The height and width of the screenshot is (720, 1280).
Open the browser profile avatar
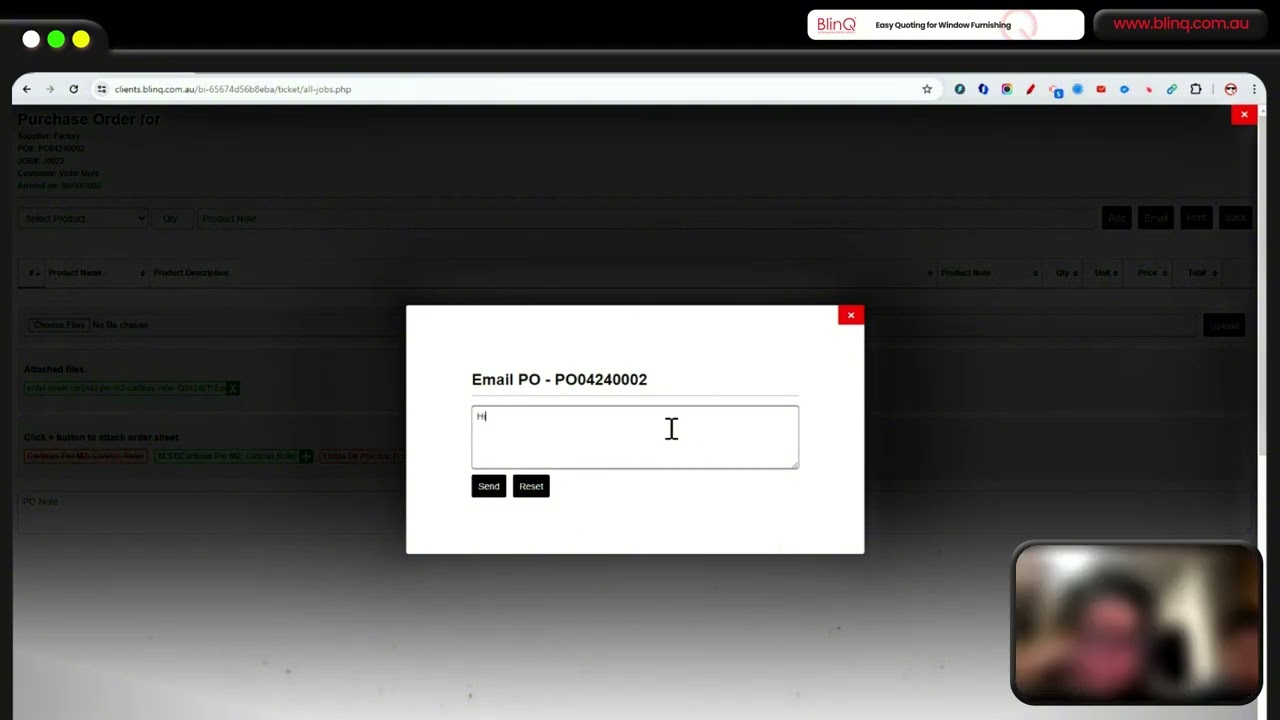pyautogui.click(x=1230, y=89)
